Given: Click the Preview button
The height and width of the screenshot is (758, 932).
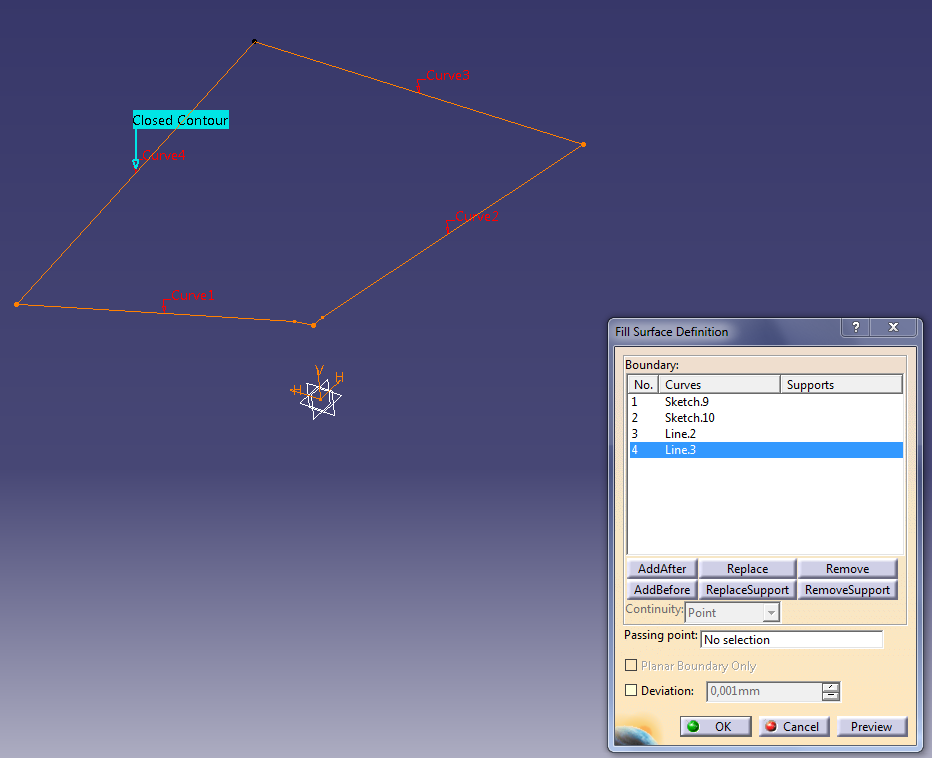Looking at the screenshot, I should [871, 726].
